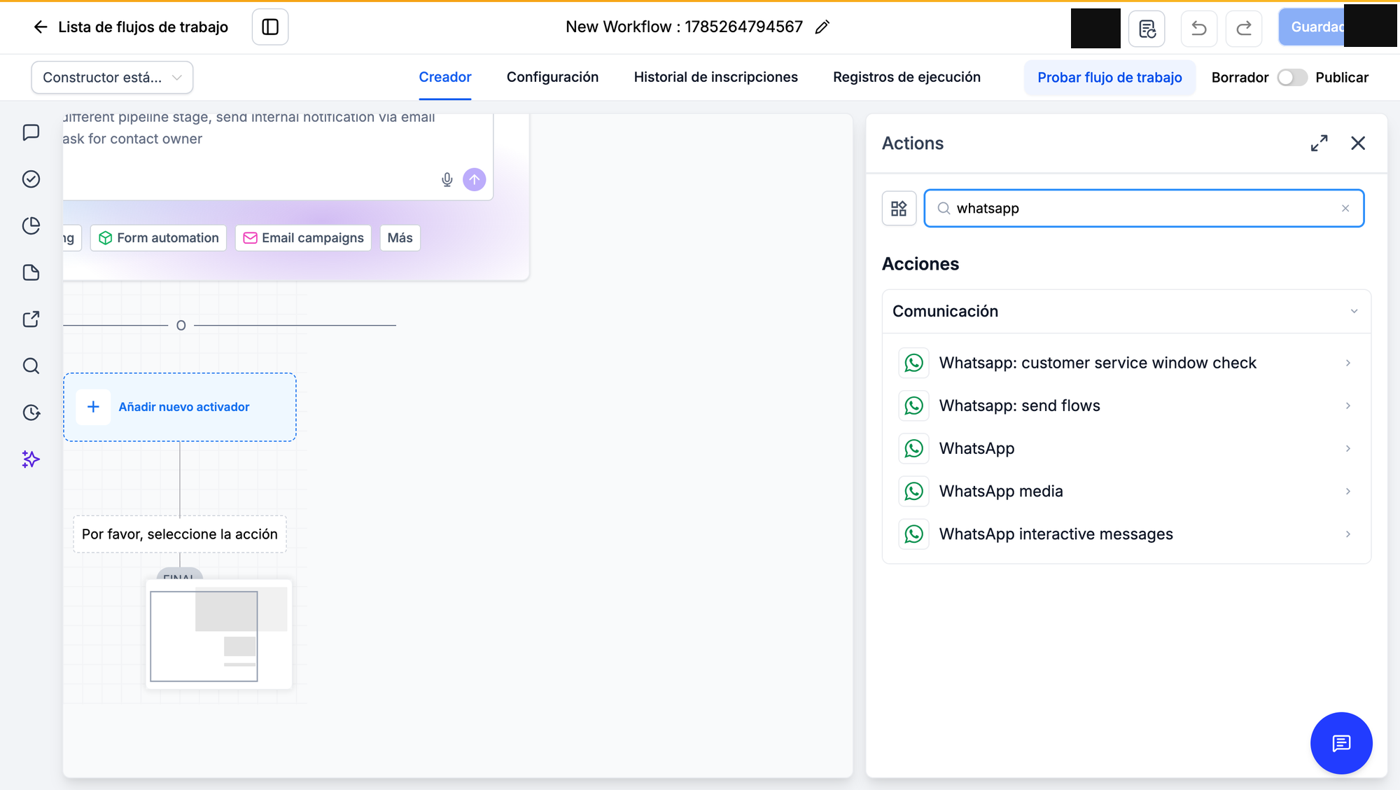Screen dimensions: 1400x790
Task: Toggle the Borrador/Publicar switch
Action: click(x=1292, y=77)
